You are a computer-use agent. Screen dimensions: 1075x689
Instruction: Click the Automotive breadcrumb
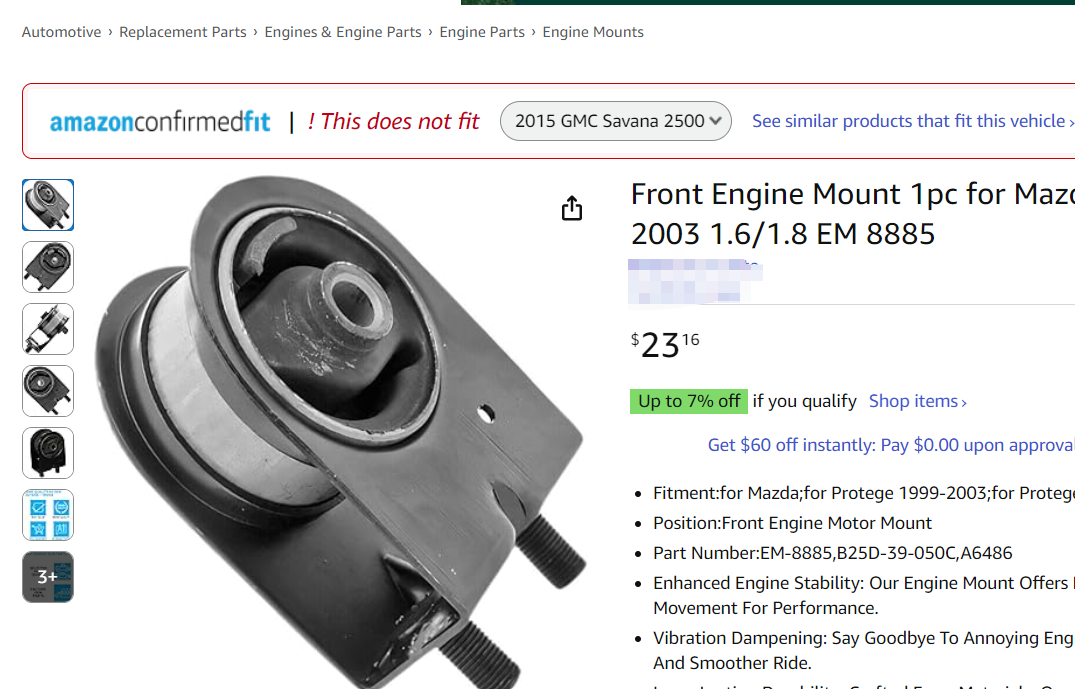coord(61,32)
